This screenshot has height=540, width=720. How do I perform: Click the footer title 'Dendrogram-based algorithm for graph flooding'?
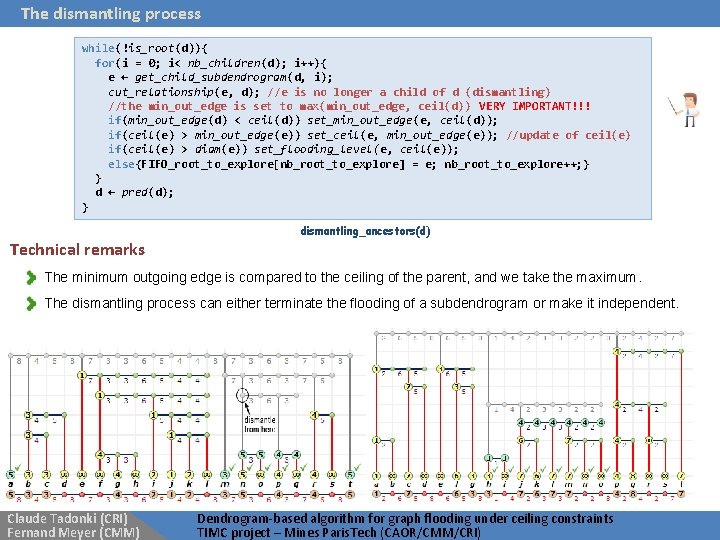[x=405, y=519]
